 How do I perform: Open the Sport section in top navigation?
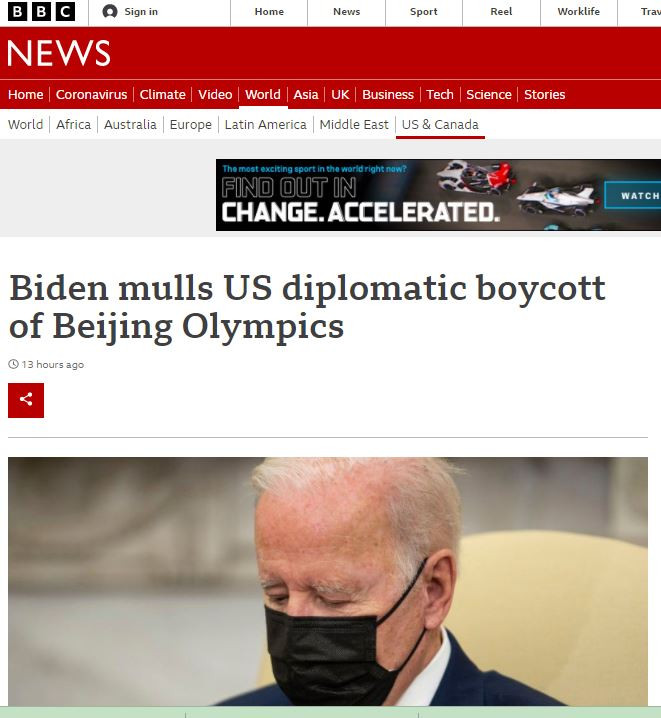[423, 12]
